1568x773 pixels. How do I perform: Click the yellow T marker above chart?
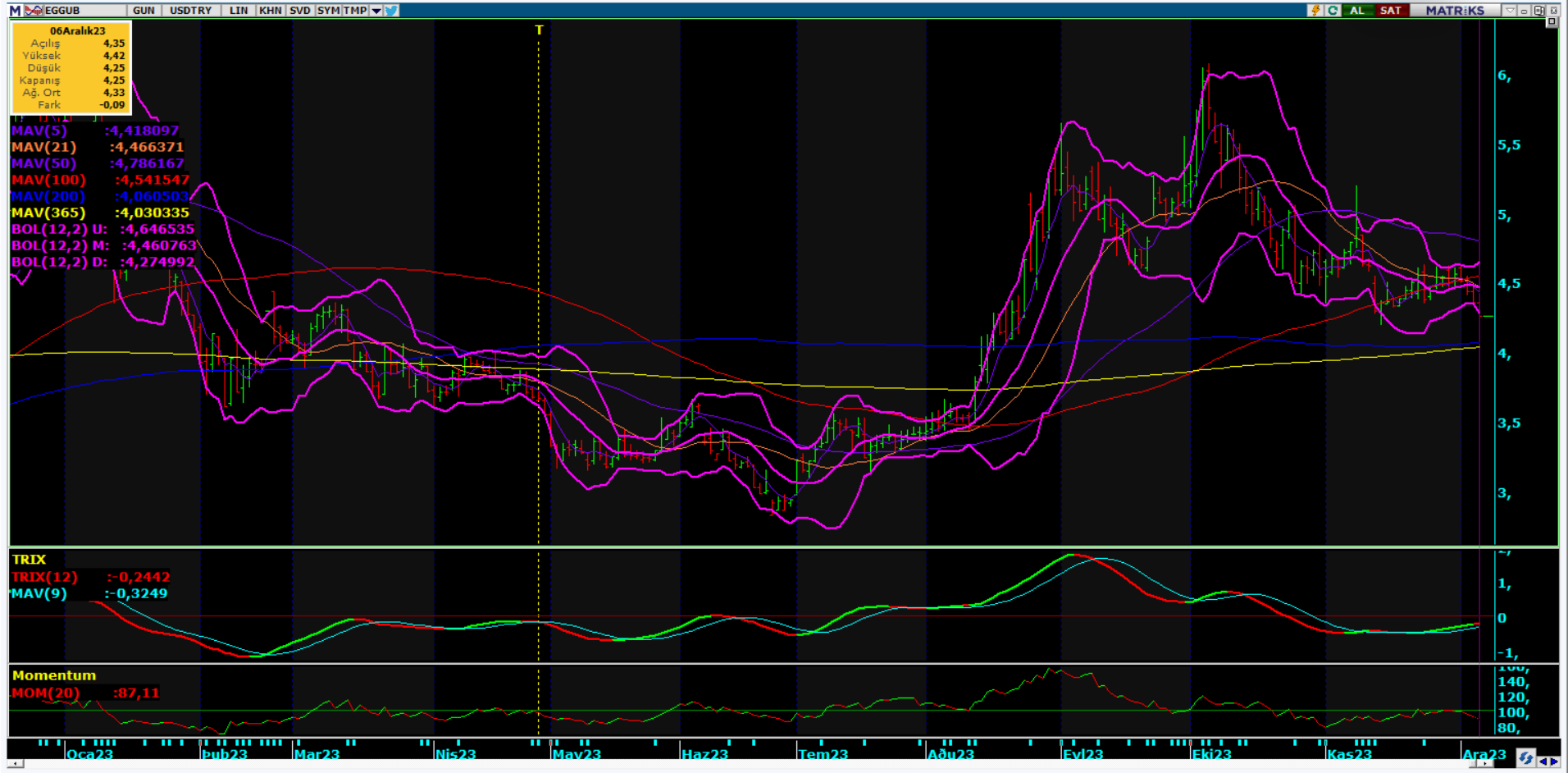tap(539, 30)
